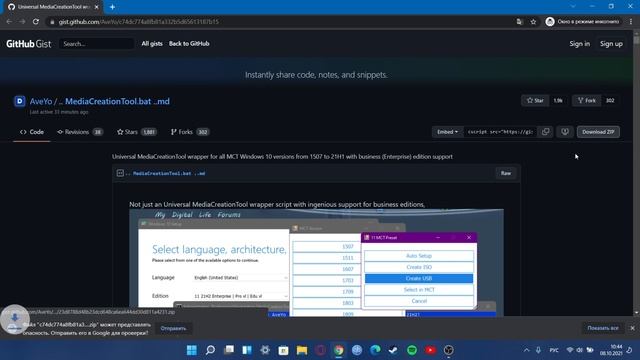Viewport: 640px width, 360px height.
Task: Switch to the Stars tab
Action: (x=137, y=132)
